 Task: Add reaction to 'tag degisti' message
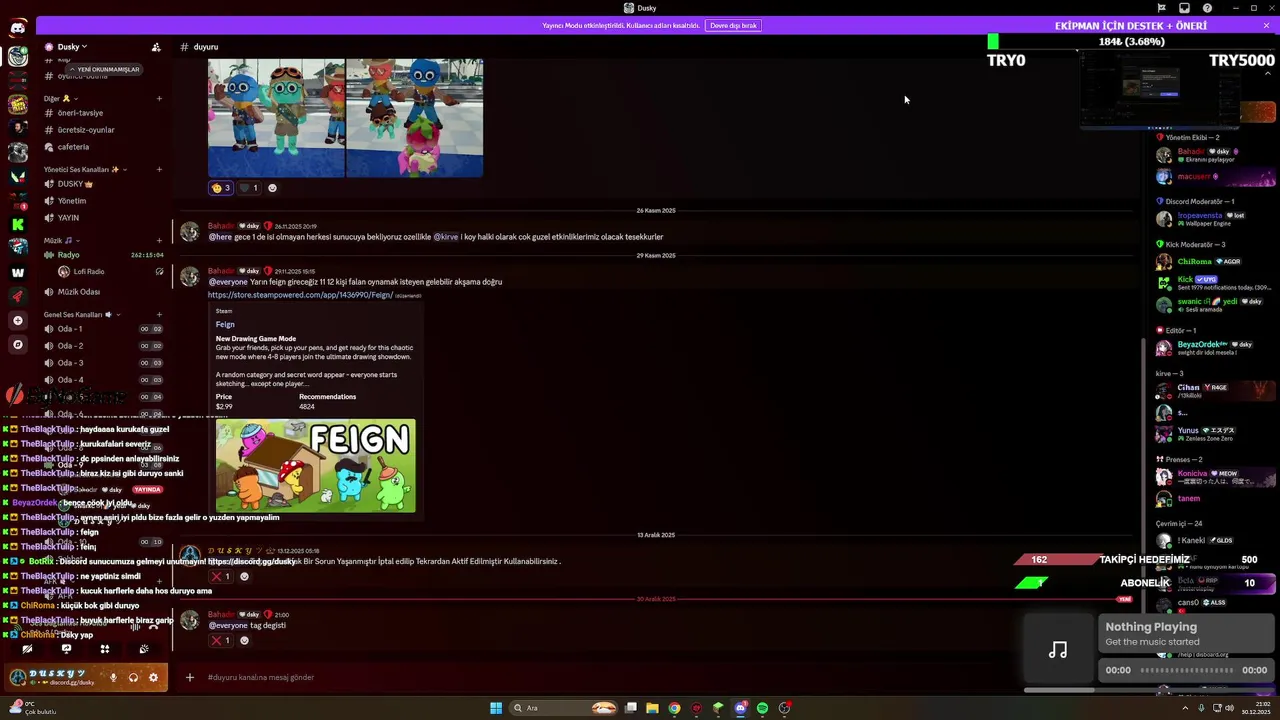244,640
